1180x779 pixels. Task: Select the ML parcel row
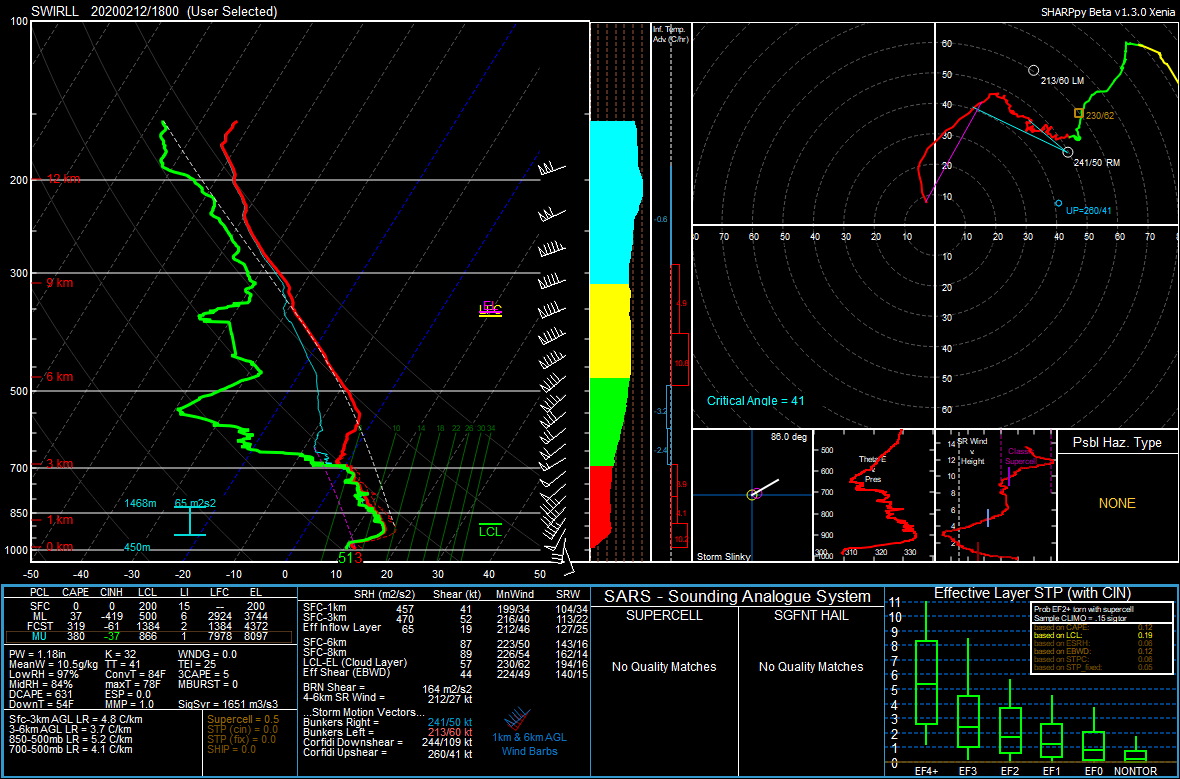148,616
